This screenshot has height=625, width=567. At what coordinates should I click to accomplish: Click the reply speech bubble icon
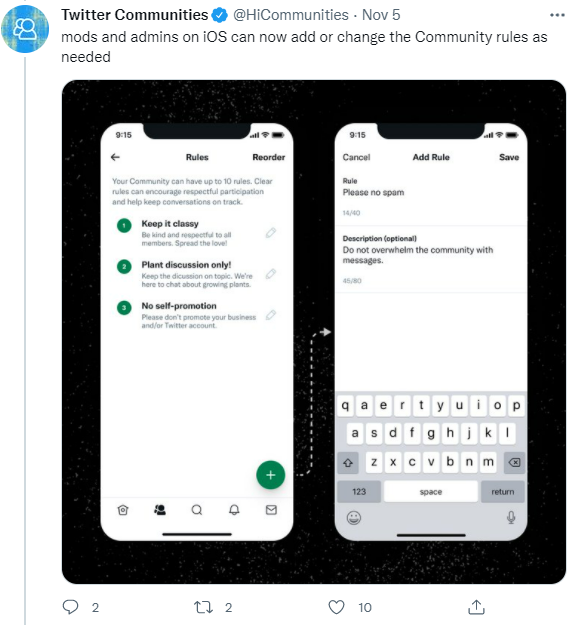(x=71, y=607)
